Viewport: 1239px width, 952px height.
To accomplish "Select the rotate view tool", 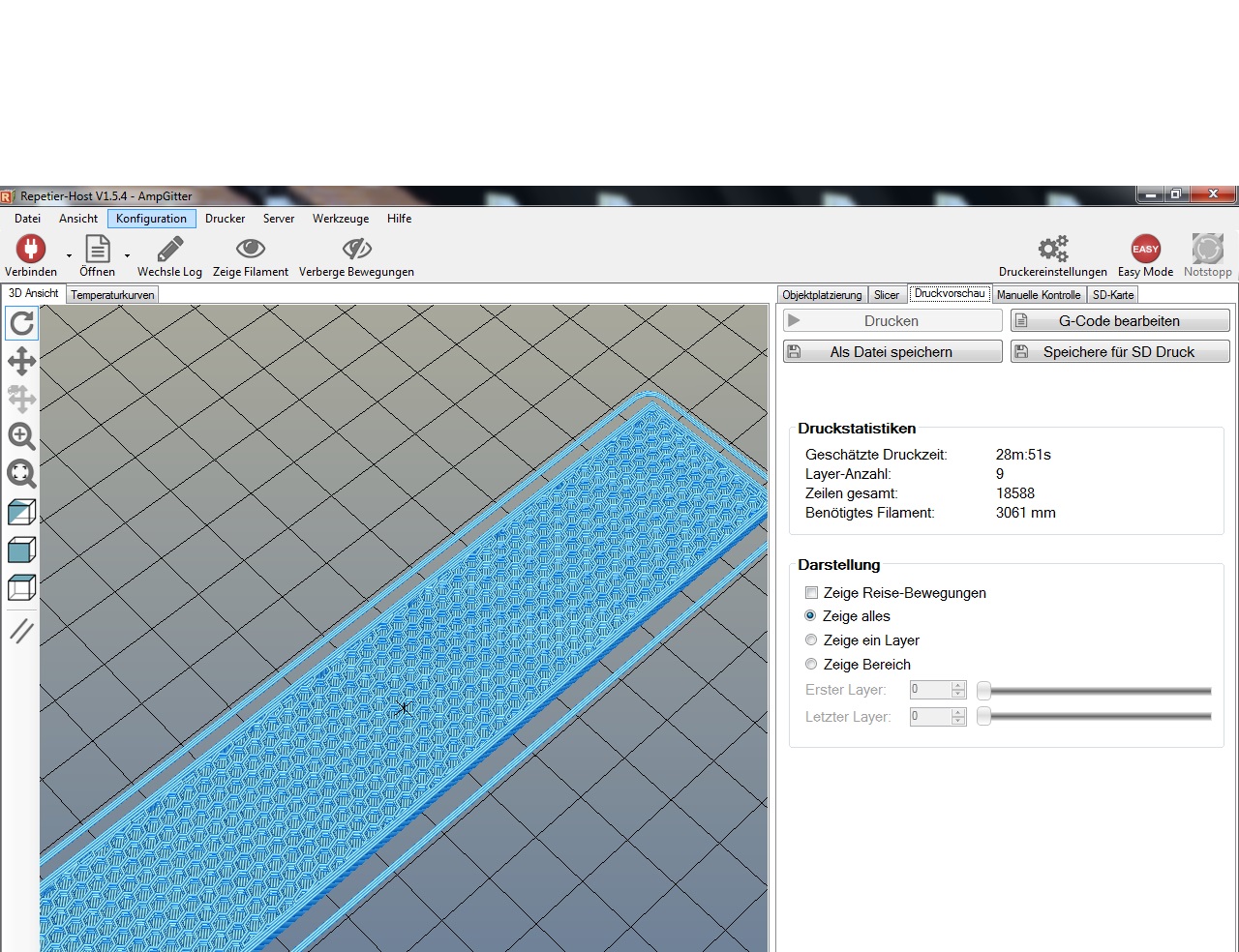I will (21, 323).
